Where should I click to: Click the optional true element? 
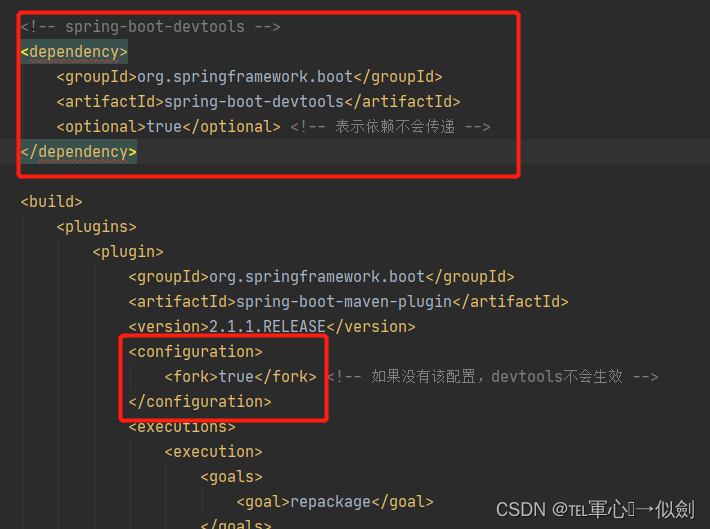tap(168, 127)
